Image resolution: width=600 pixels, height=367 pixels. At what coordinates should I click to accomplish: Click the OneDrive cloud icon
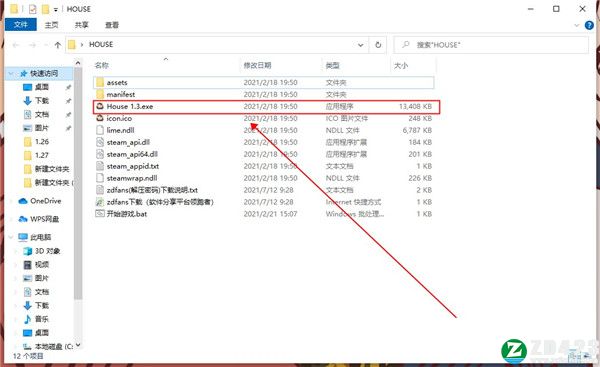pyautogui.click(x=23, y=201)
